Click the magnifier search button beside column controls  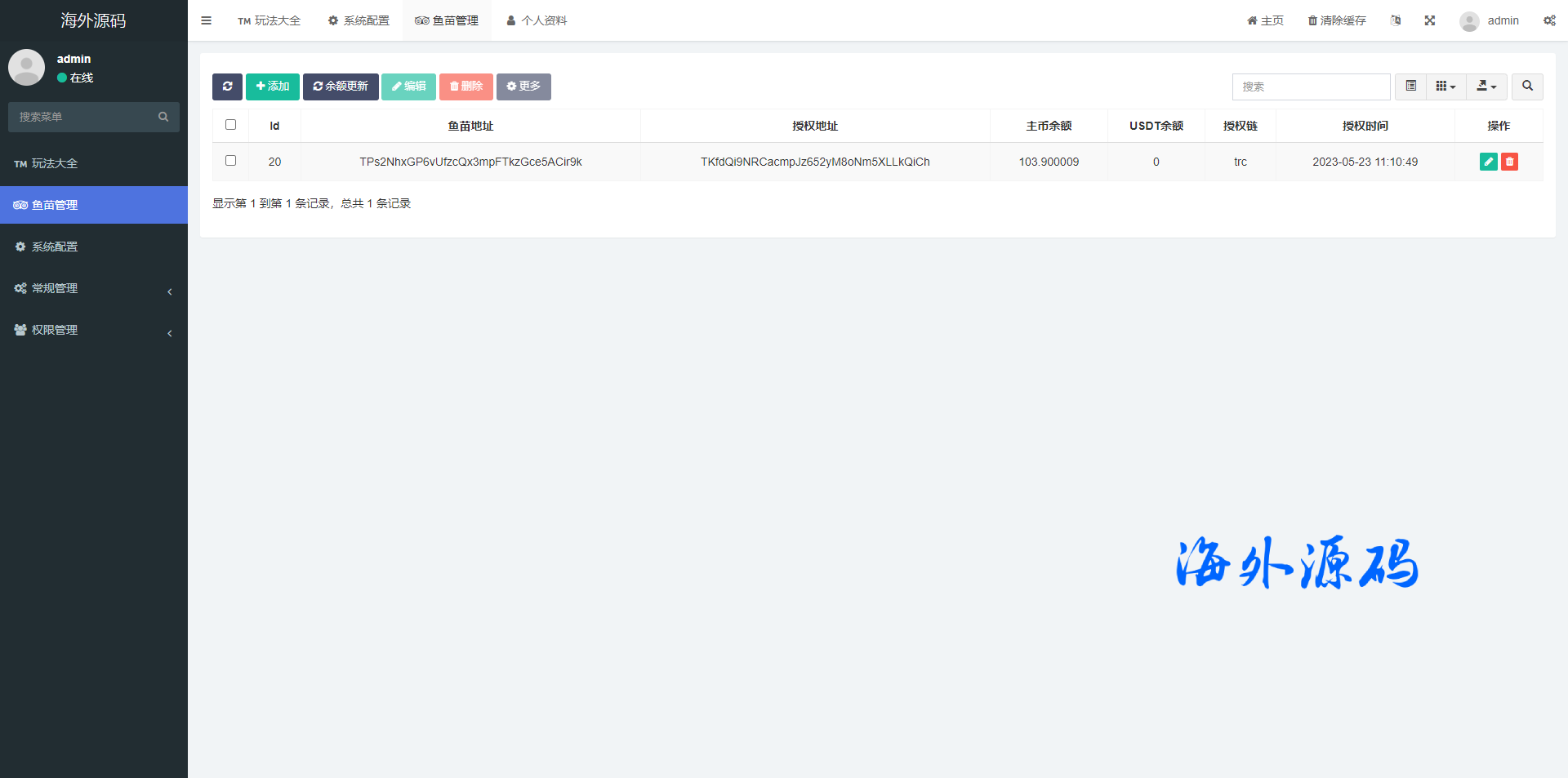point(1527,87)
